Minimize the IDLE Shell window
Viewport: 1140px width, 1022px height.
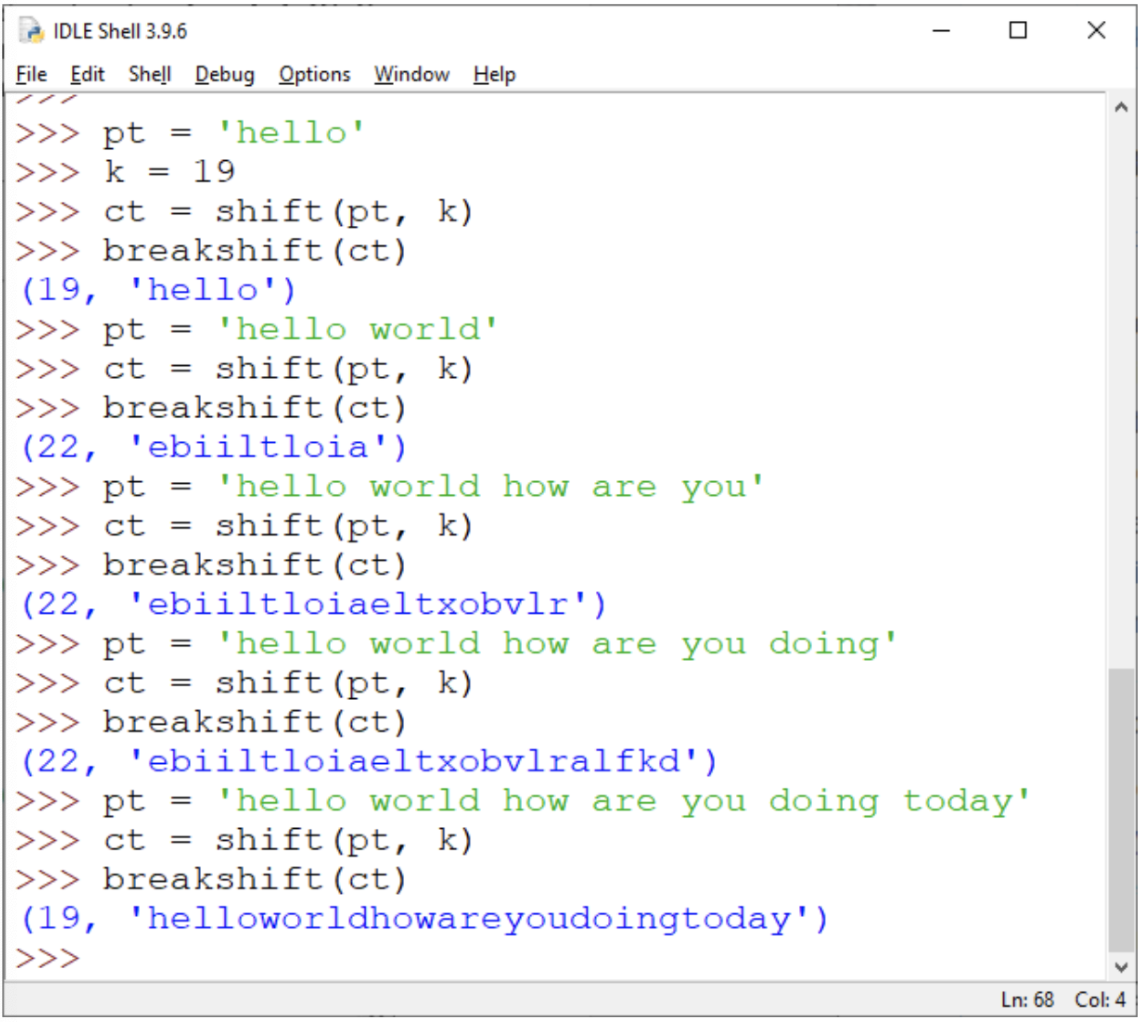click(x=940, y=31)
